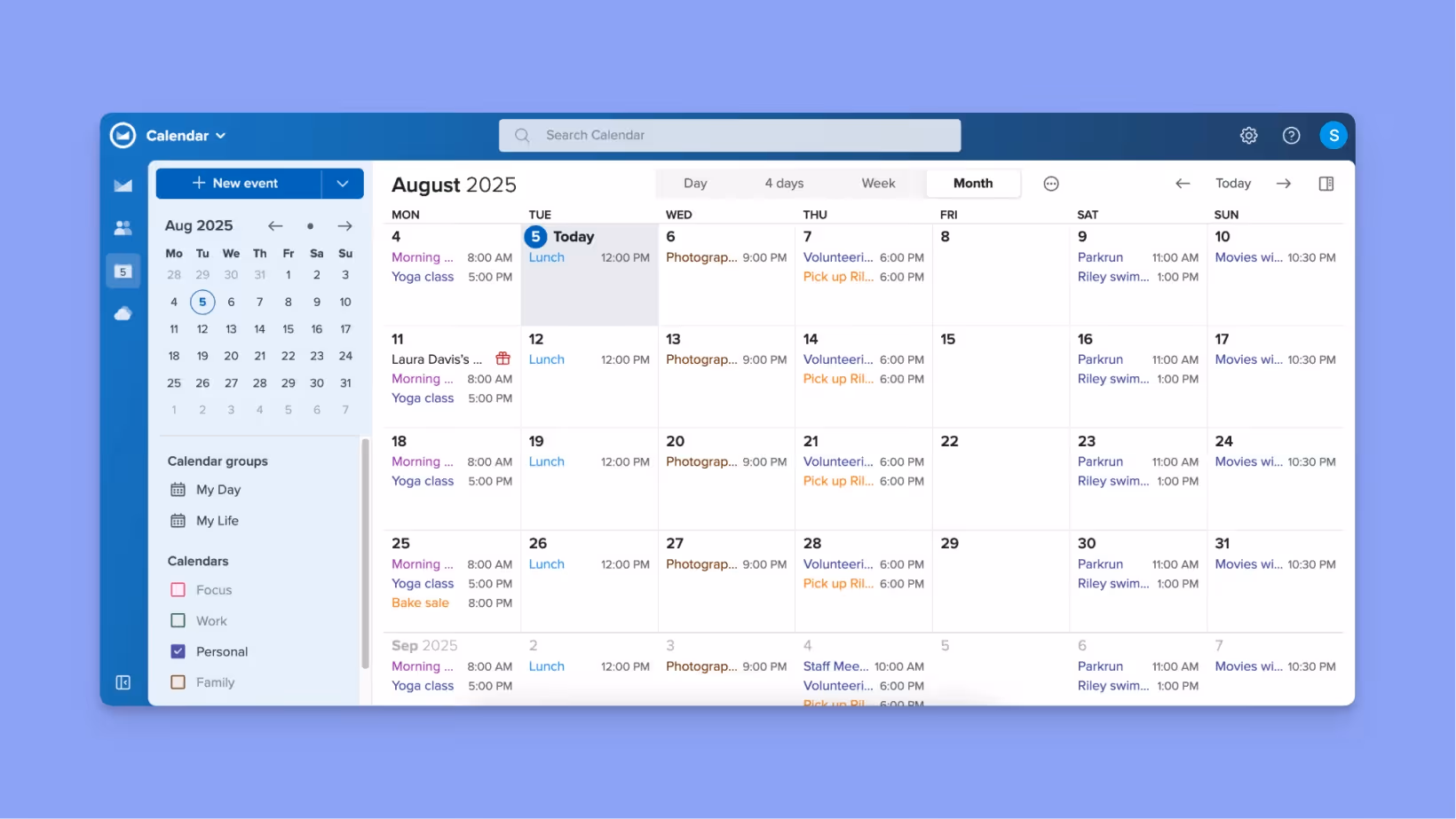The width and height of the screenshot is (1456, 819).
Task: Create a New event
Action: point(236,183)
